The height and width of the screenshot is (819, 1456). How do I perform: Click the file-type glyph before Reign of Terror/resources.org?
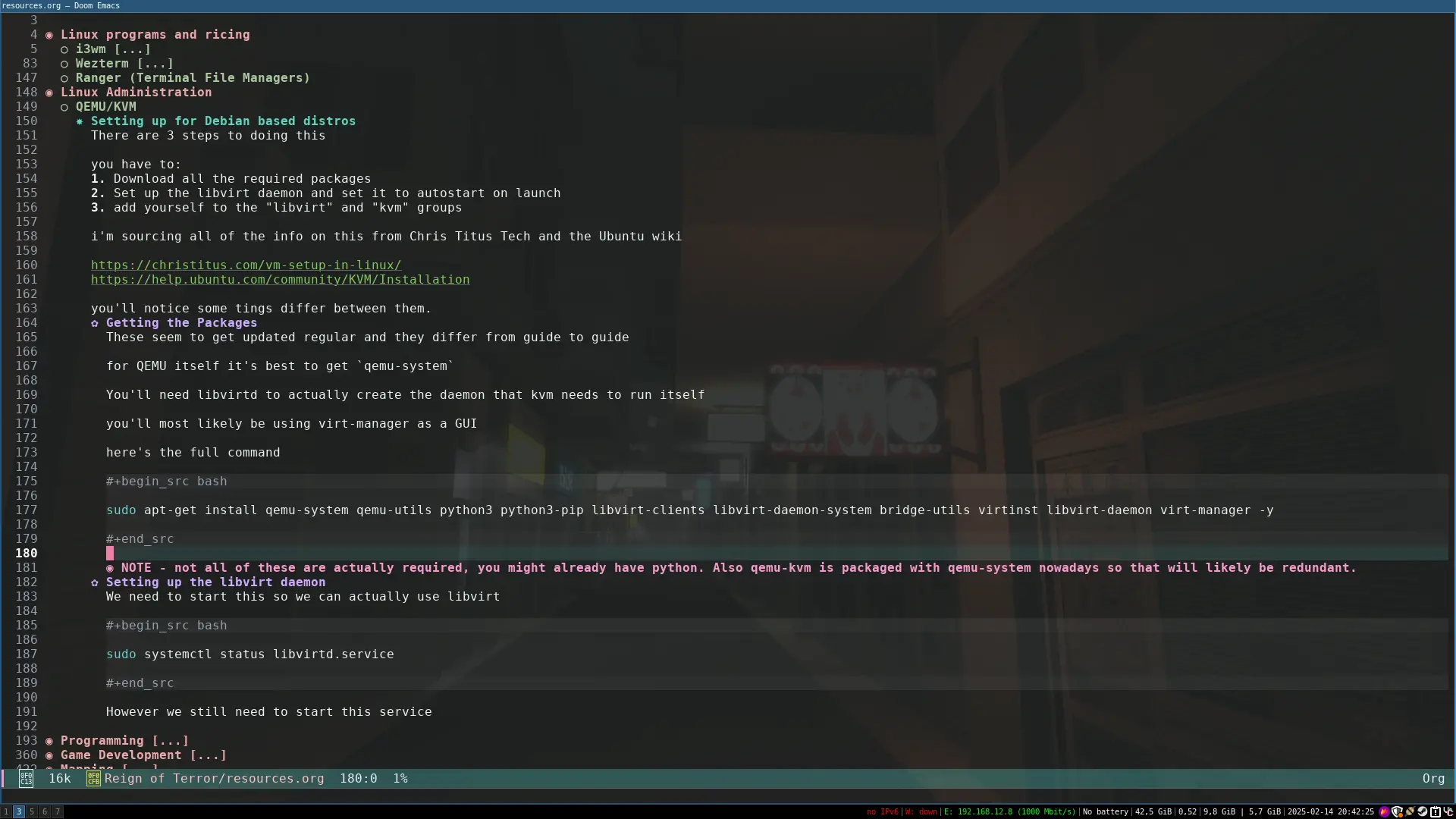[x=93, y=779]
